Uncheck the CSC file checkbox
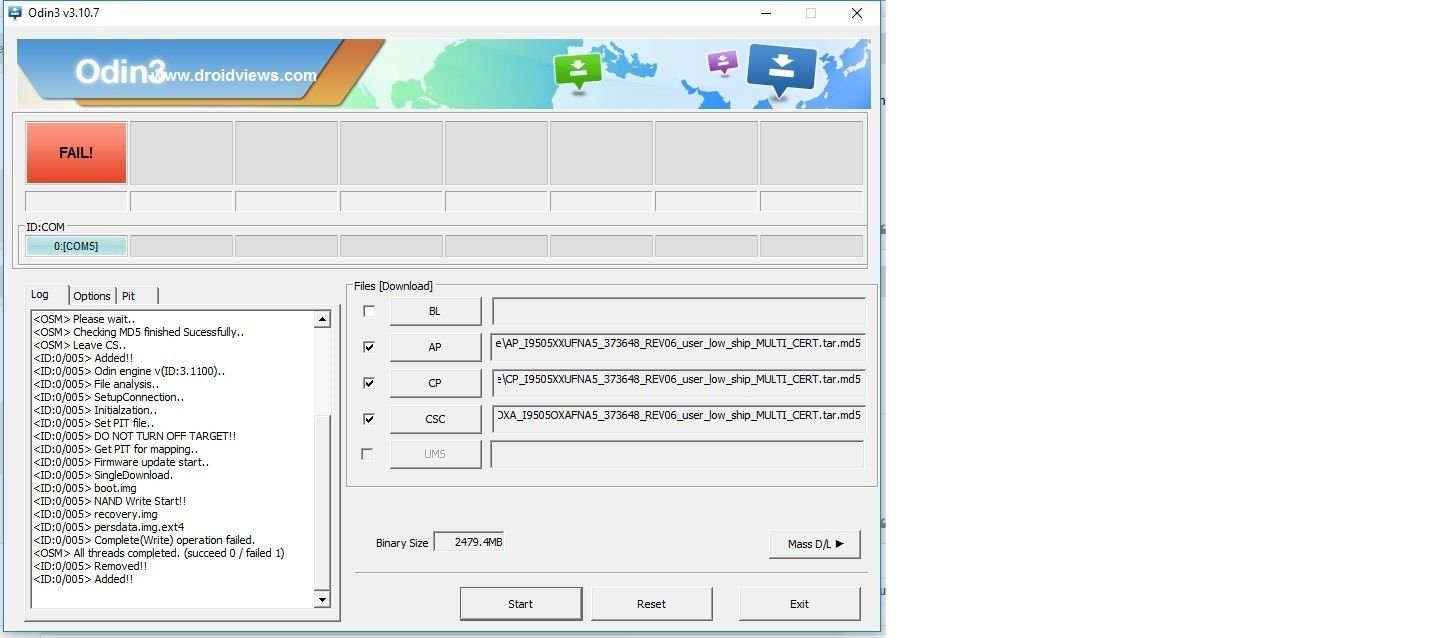The height and width of the screenshot is (638, 1447). (x=369, y=419)
